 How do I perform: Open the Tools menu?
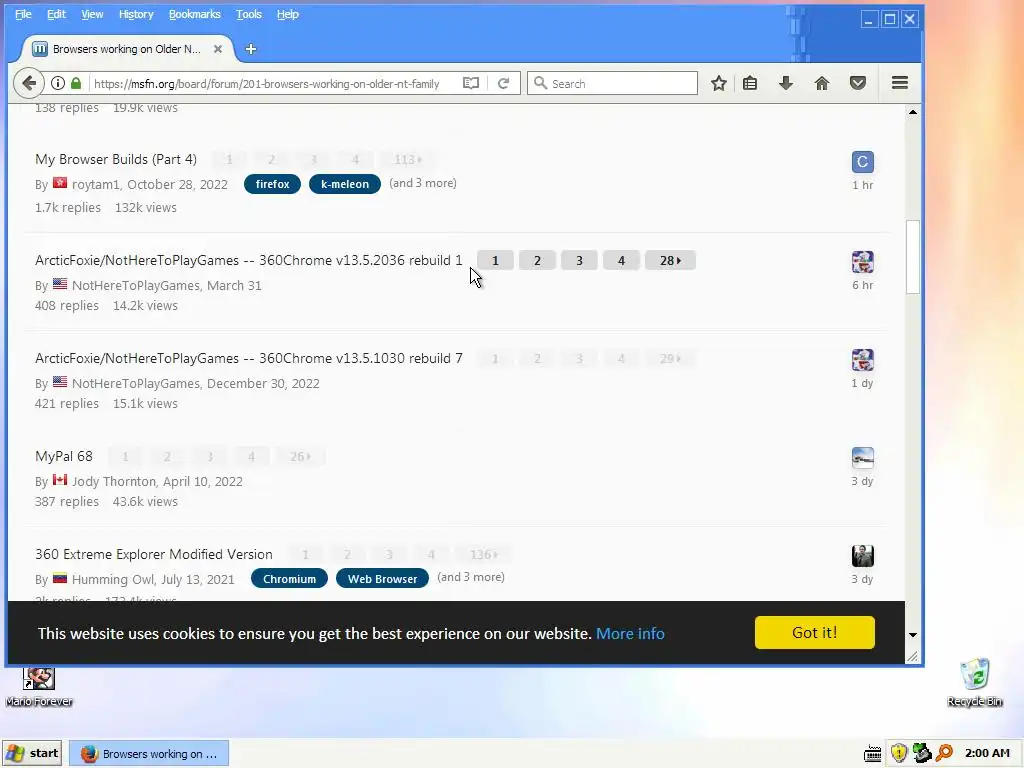click(x=249, y=14)
